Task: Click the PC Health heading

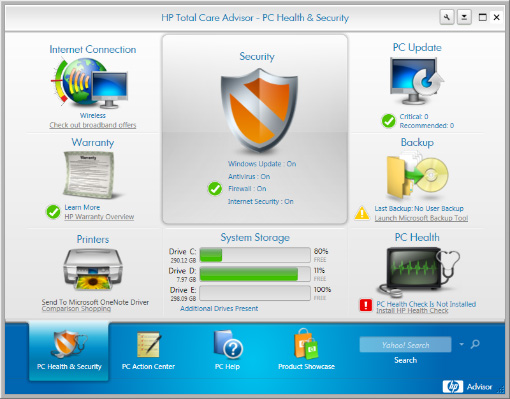Action: pos(417,237)
